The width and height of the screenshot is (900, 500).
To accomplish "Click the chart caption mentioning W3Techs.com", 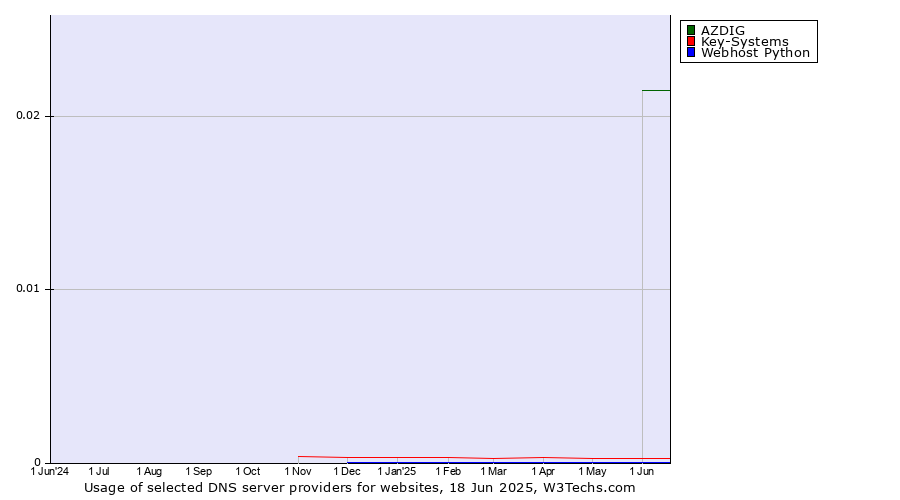I will pos(359,488).
